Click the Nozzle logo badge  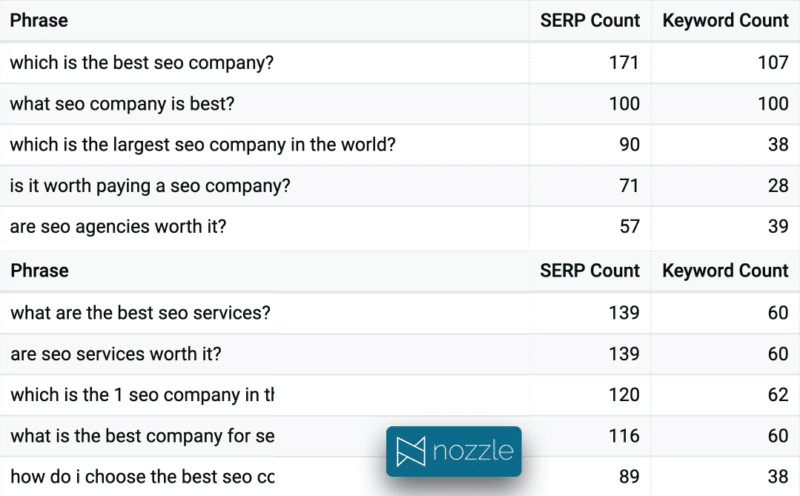(x=453, y=450)
